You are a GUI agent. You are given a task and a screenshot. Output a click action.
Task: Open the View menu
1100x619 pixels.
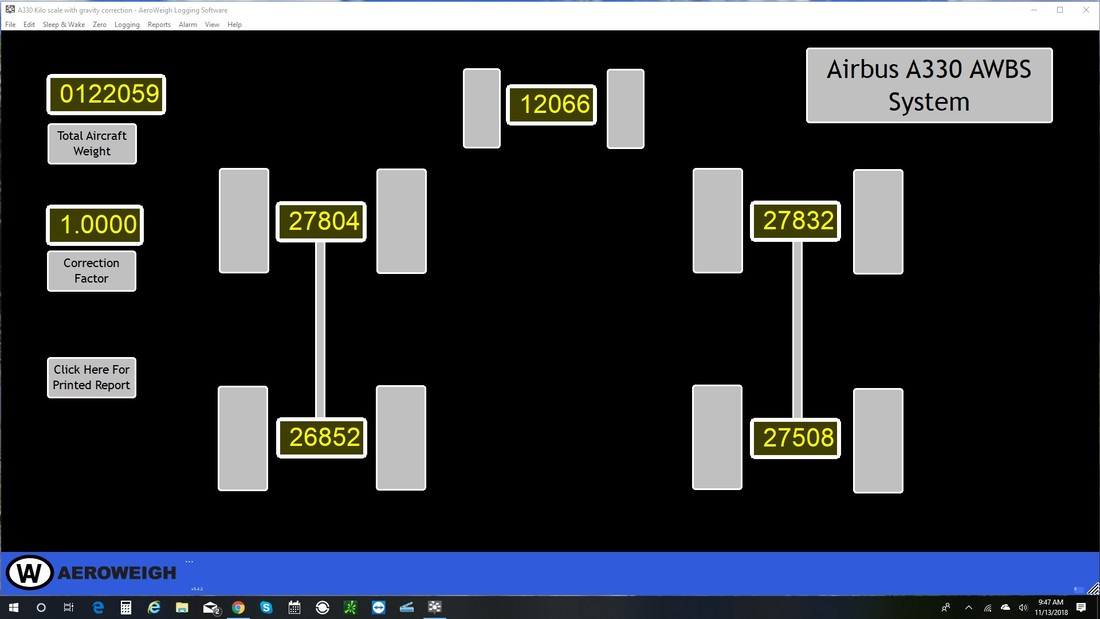[212, 25]
